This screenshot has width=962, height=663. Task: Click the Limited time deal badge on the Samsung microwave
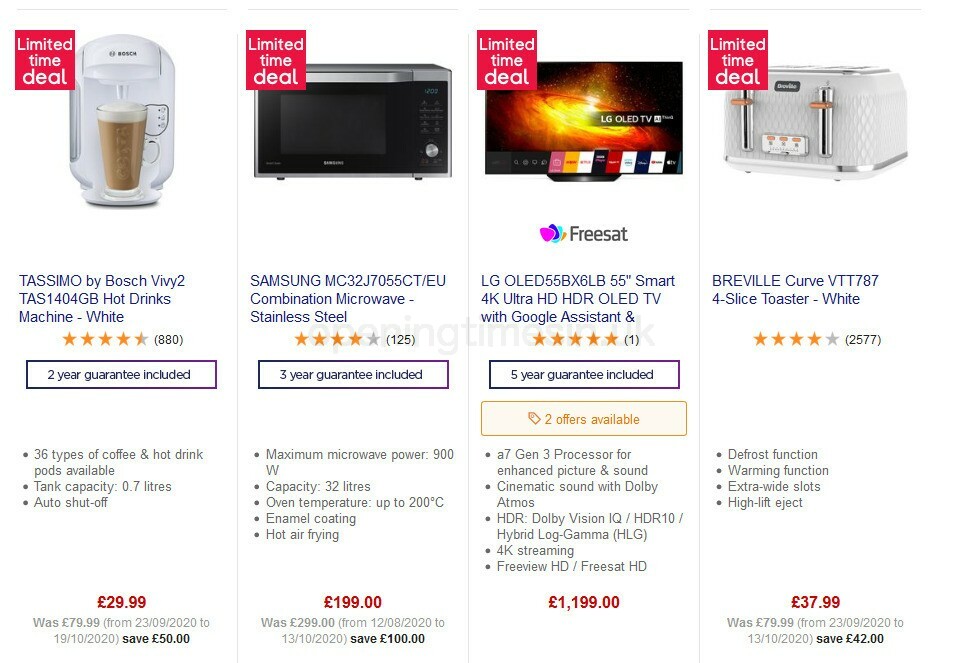(x=275, y=60)
